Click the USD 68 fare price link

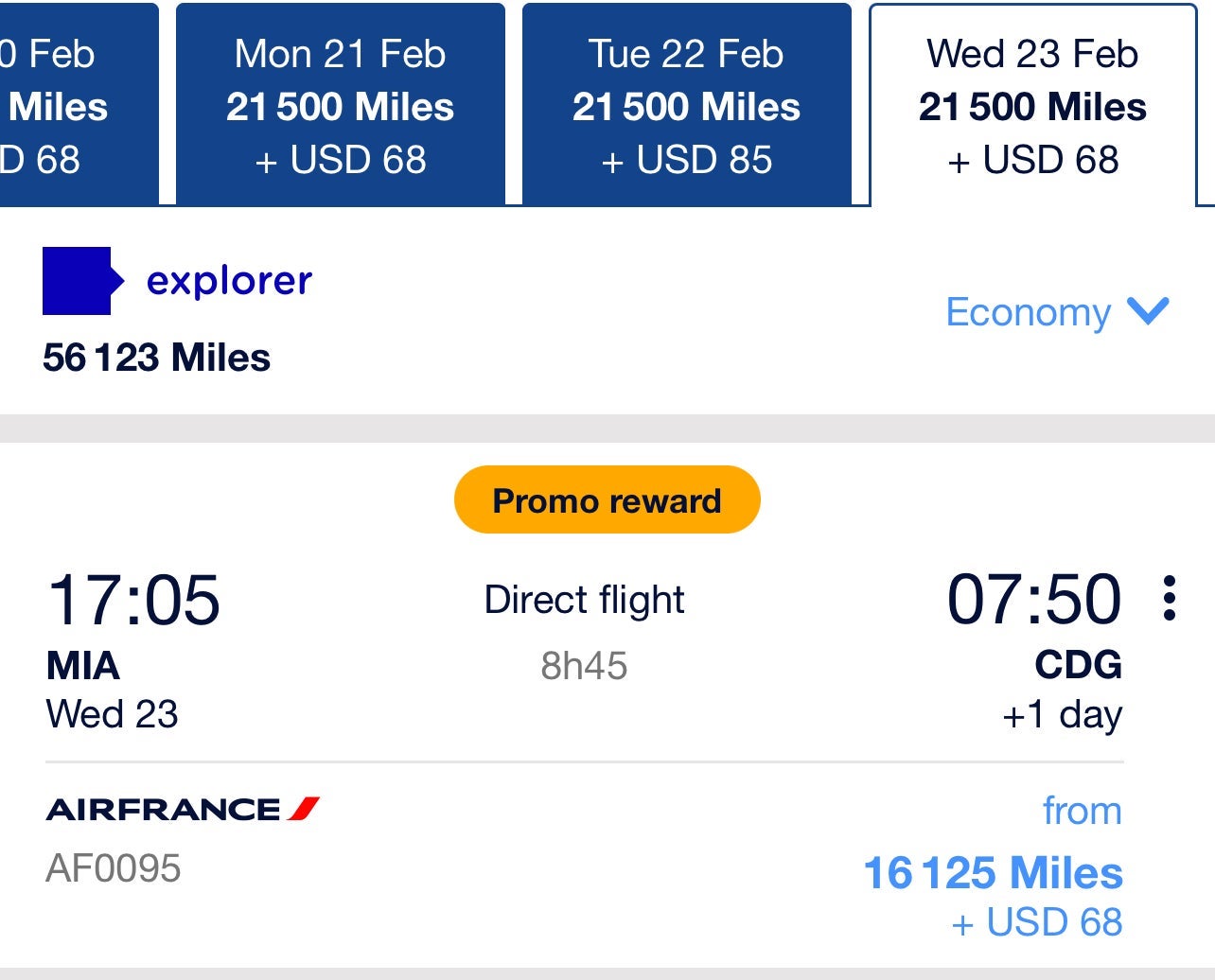1034,921
